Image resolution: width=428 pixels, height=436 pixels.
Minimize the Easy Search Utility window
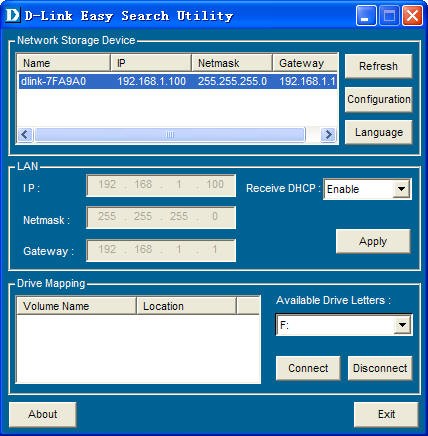[x=366, y=16]
